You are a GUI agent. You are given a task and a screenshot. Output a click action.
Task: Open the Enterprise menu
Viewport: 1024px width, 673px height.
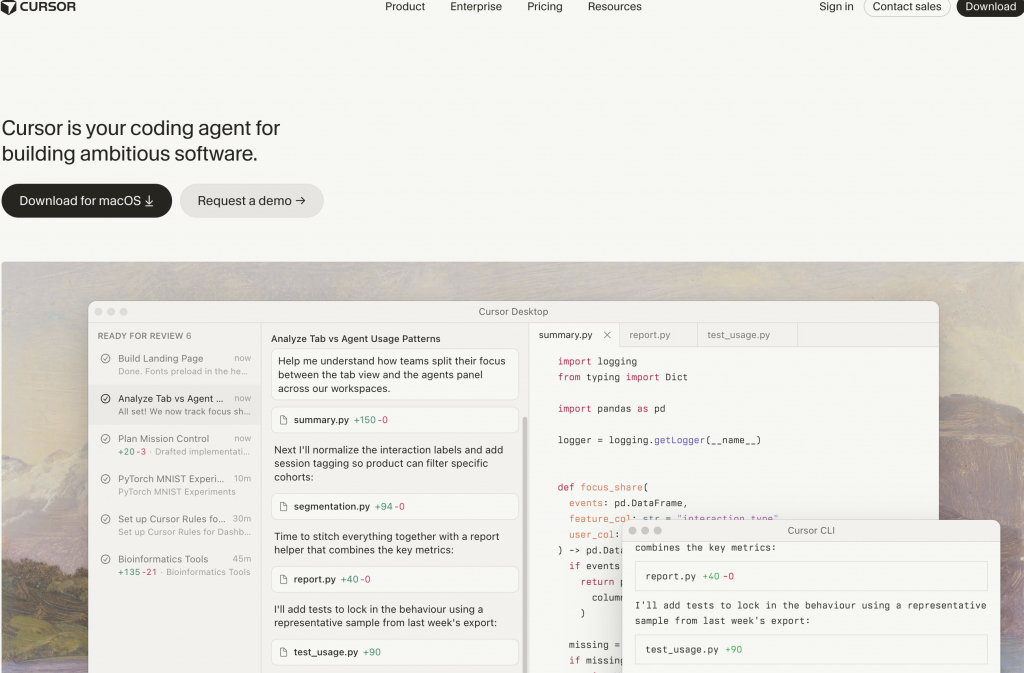click(476, 7)
